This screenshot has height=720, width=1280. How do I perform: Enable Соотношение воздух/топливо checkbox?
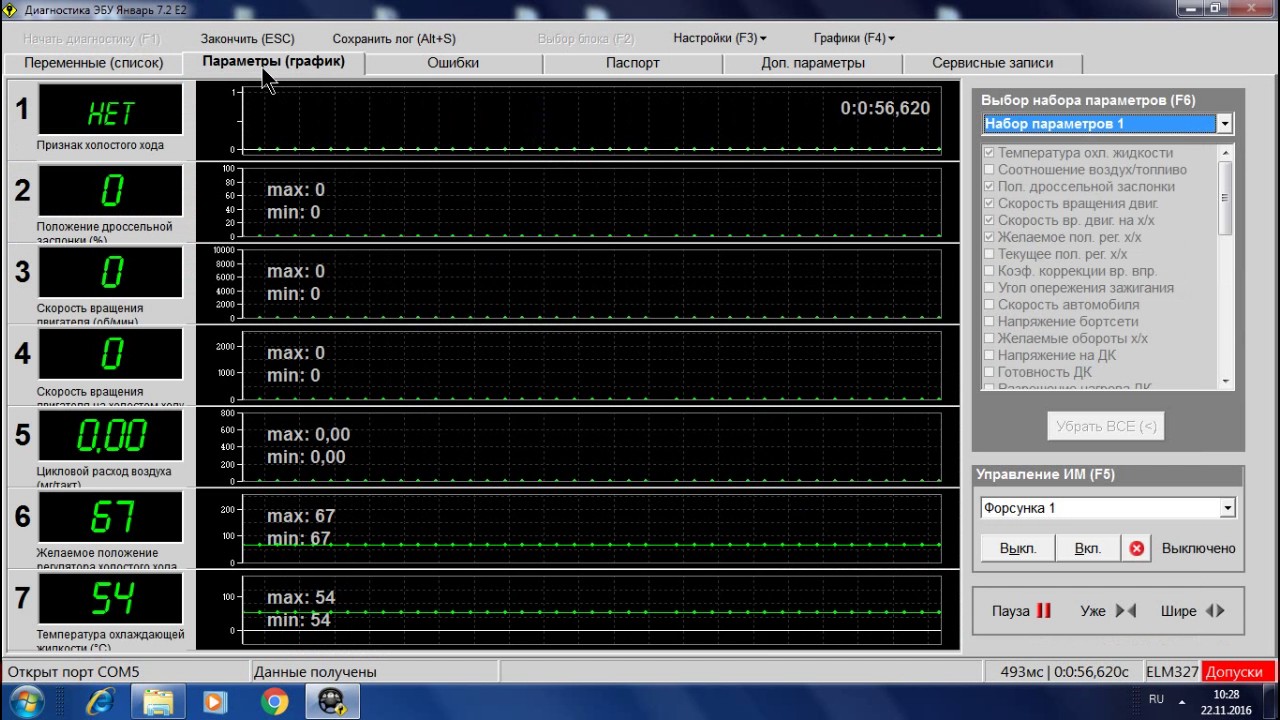pyautogui.click(x=989, y=170)
